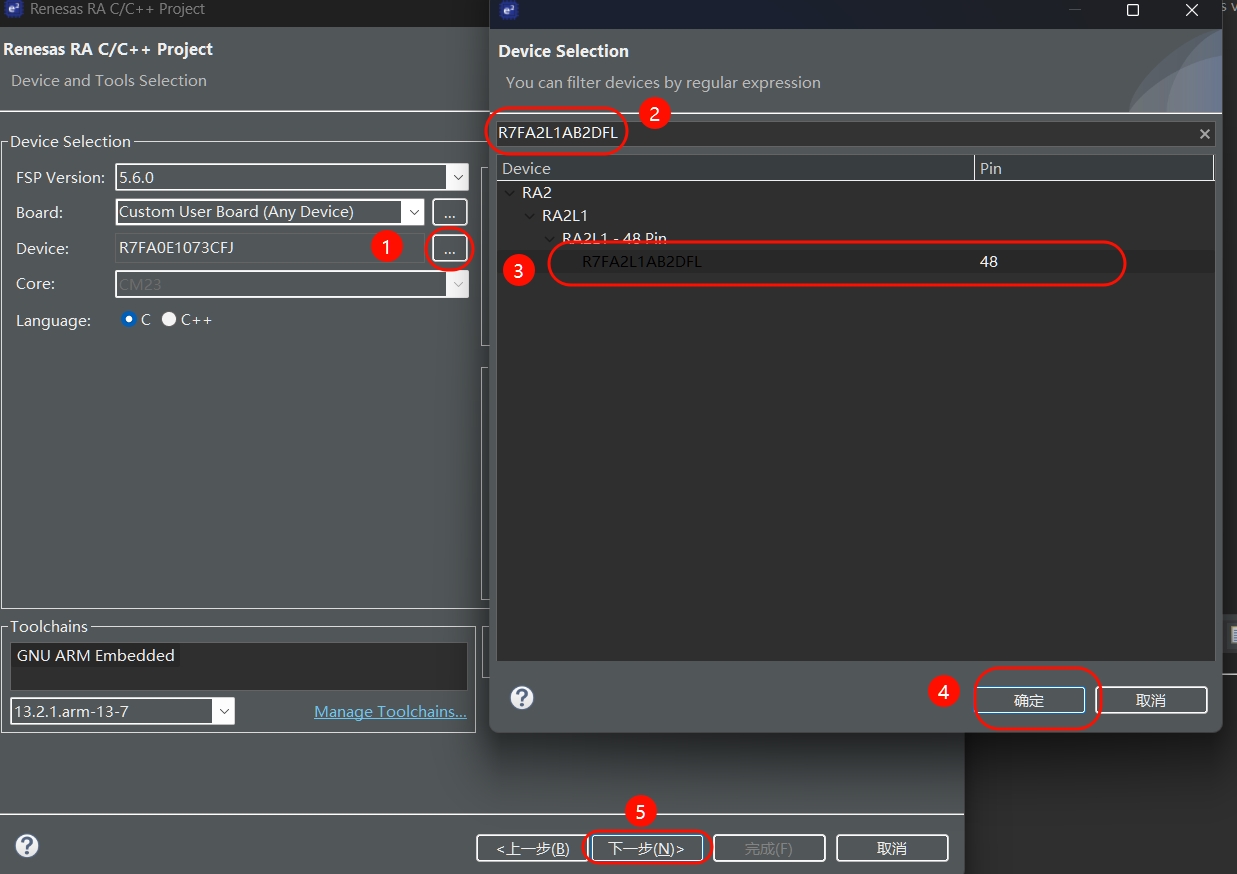Collapse the RA2L1 - 48 Pin node
1237x874 pixels.
[x=550, y=239]
